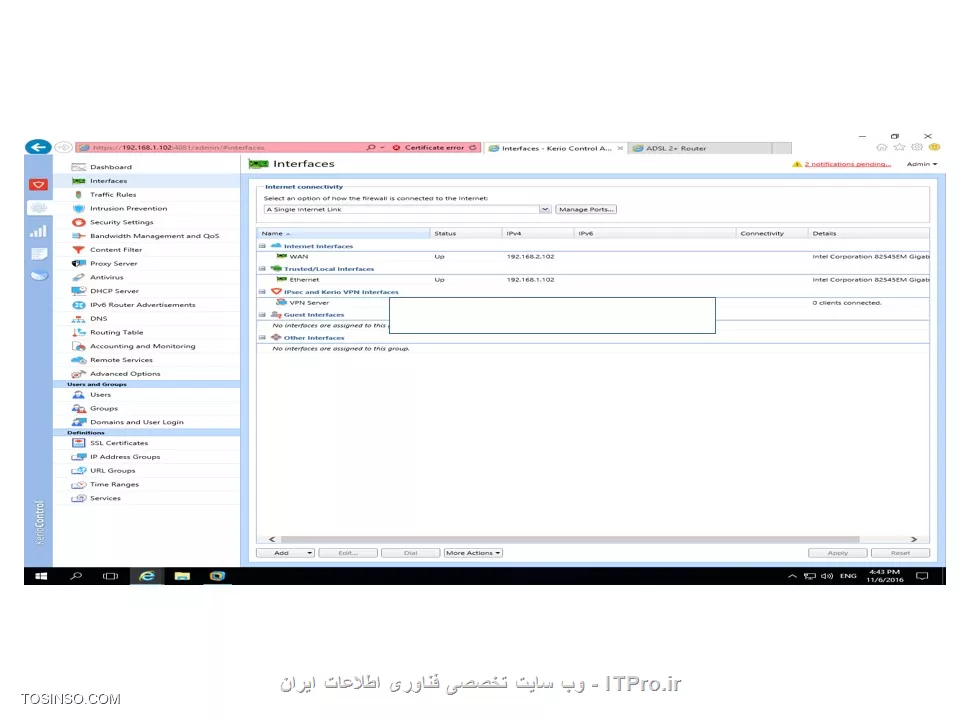
Task: Click IPv4 address 192.168.1.102 in table
Action: [530, 280]
